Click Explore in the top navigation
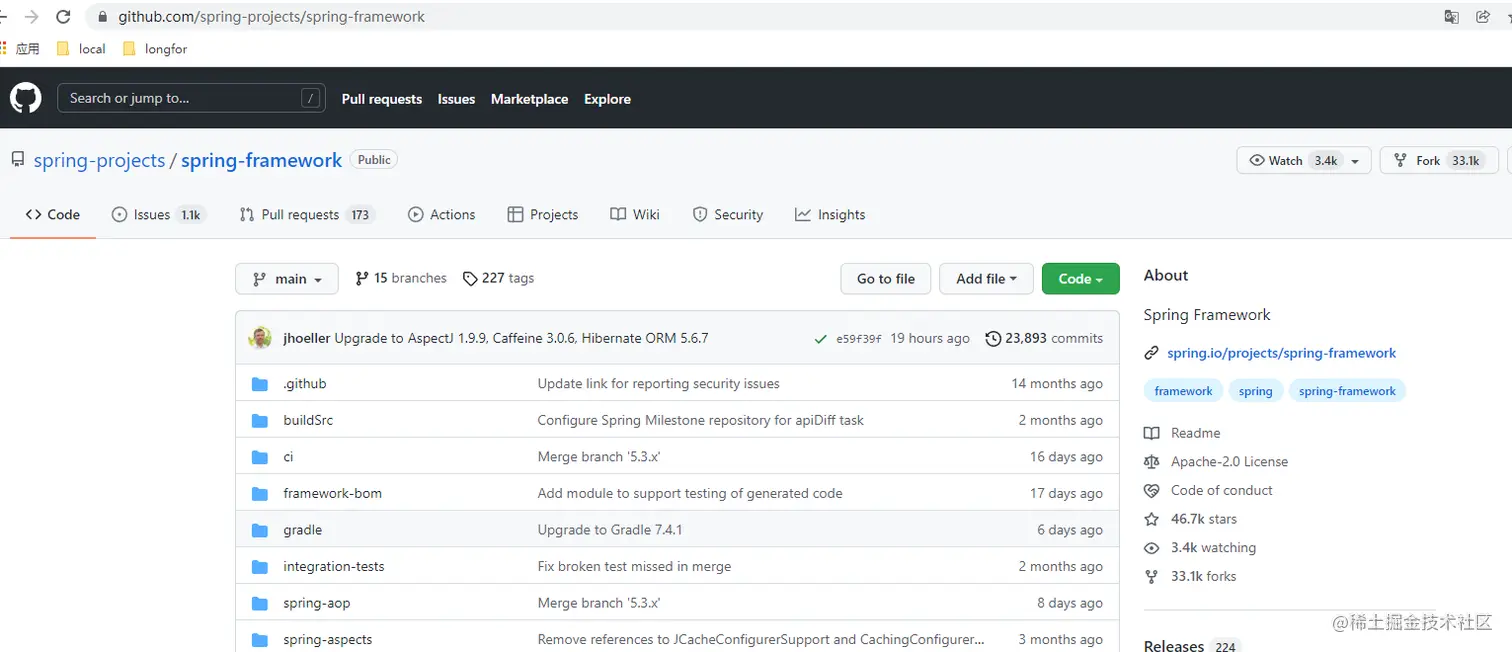The image size is (1512, 652). click(x=607, y=99)
